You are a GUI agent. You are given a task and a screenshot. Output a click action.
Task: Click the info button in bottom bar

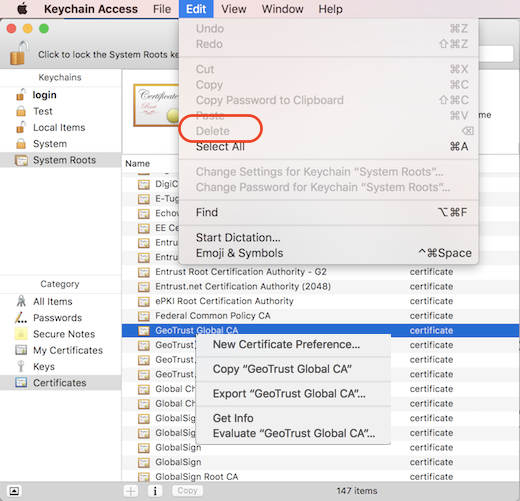(155, 491)
